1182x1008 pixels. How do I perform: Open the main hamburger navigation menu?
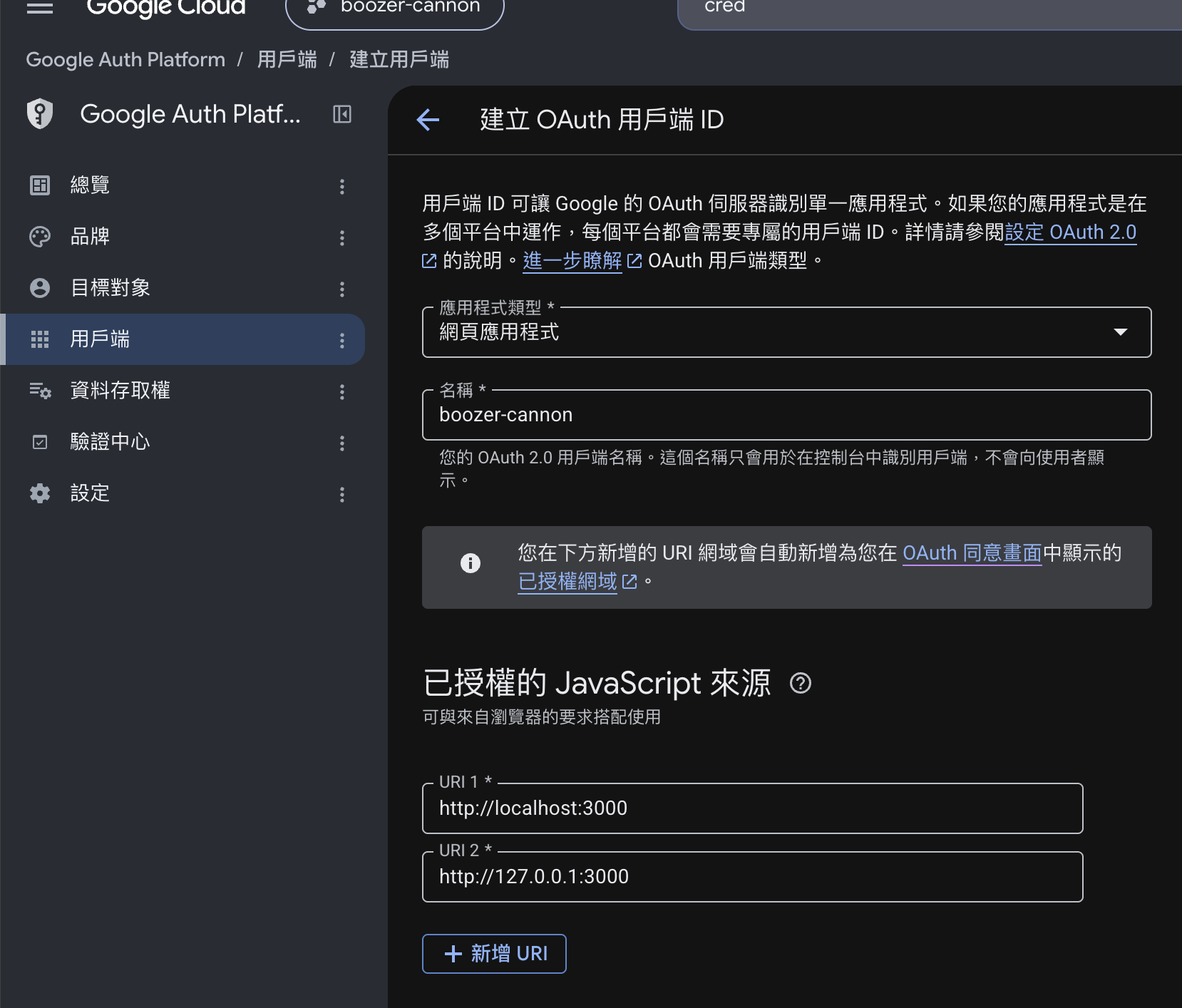click(40, 8)
